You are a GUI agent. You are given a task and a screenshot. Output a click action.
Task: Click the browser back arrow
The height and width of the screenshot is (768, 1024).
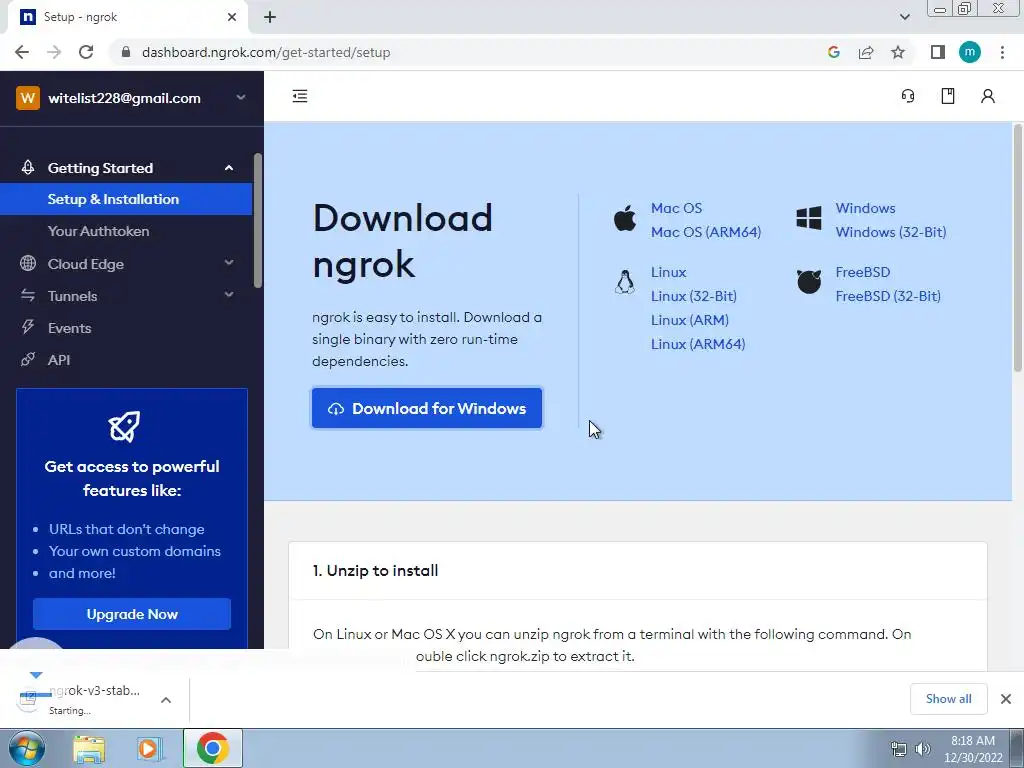(x=22, y=52)
